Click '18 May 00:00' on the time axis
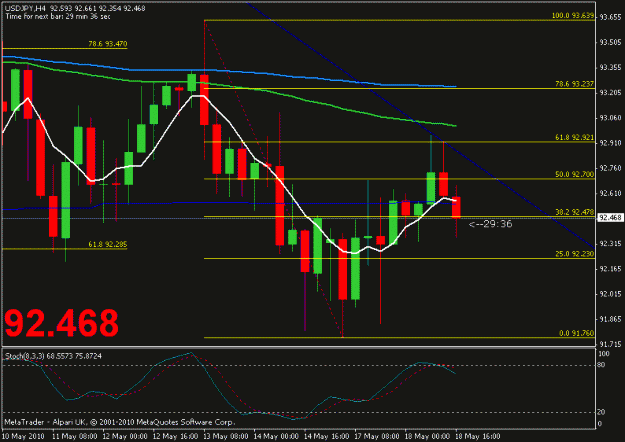Viewport: 625px width, 442px height. [427, 436]
